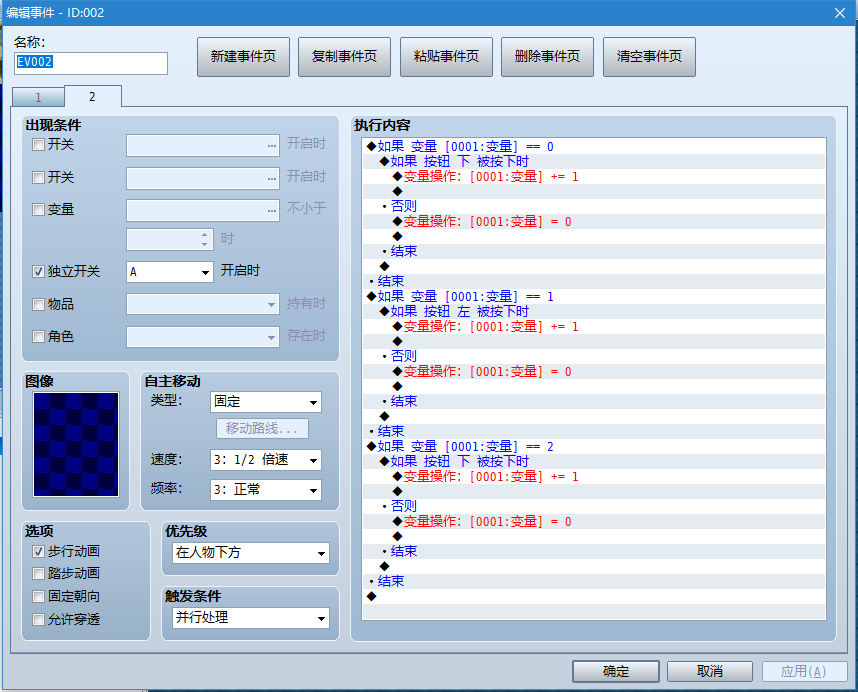Uncheck the 步行动画 option
858x692 pixels.
pos(38,551)
